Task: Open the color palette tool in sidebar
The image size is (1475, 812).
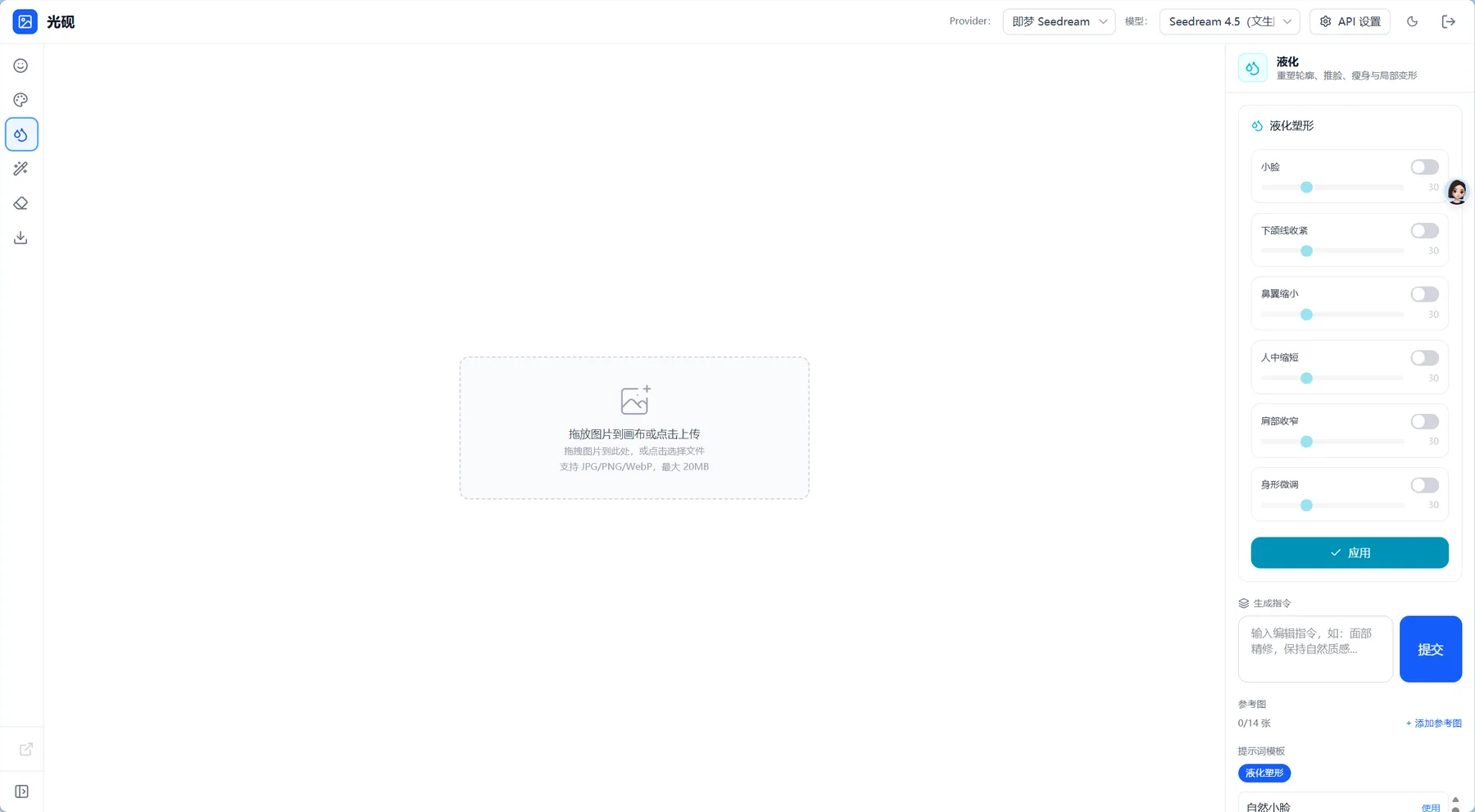Action: (20, 100)
